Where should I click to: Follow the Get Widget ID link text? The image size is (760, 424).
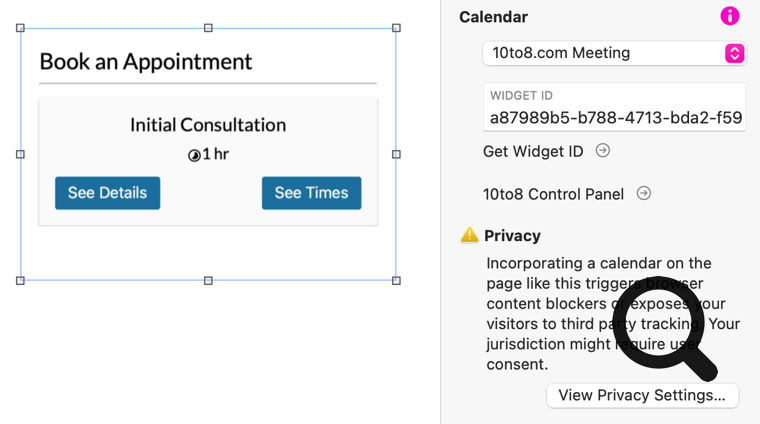point(533,151)
